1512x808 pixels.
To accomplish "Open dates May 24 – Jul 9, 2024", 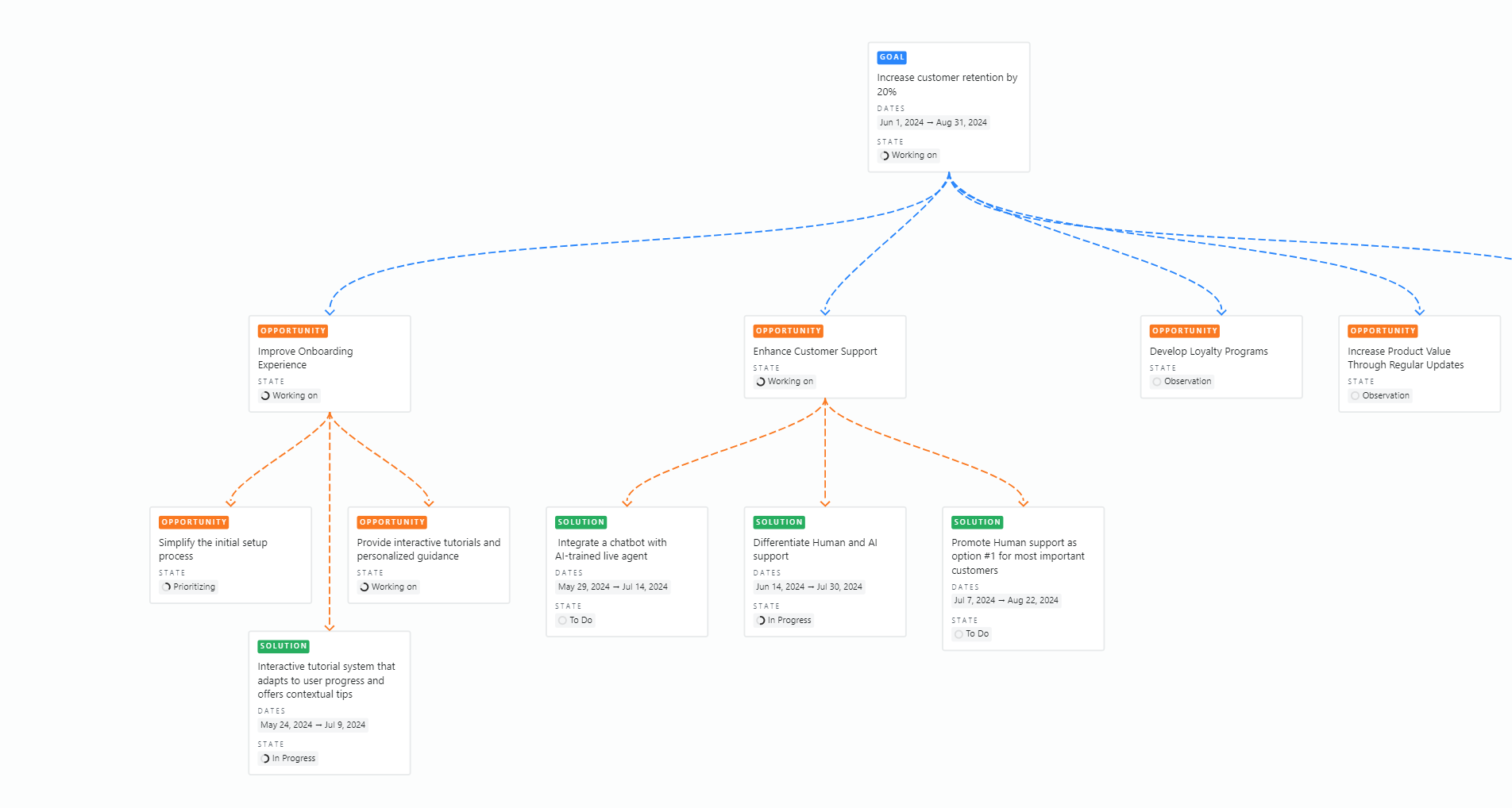I will pos(313,725).
